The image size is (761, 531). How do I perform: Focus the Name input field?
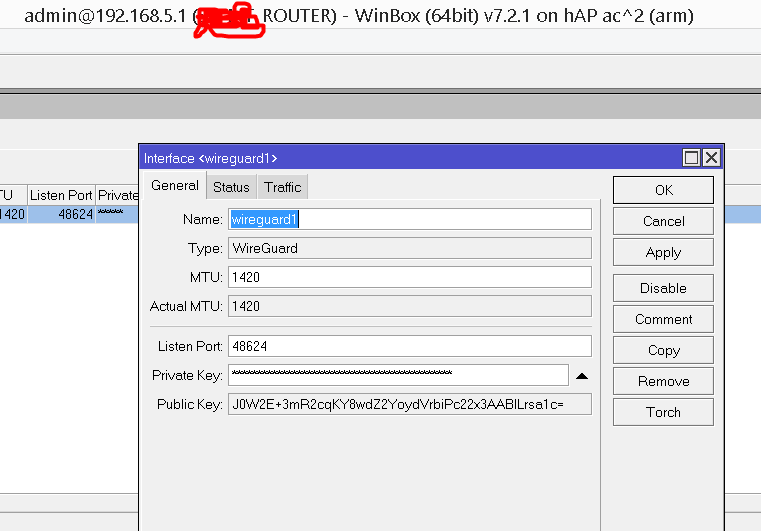(x=410, y=219)
